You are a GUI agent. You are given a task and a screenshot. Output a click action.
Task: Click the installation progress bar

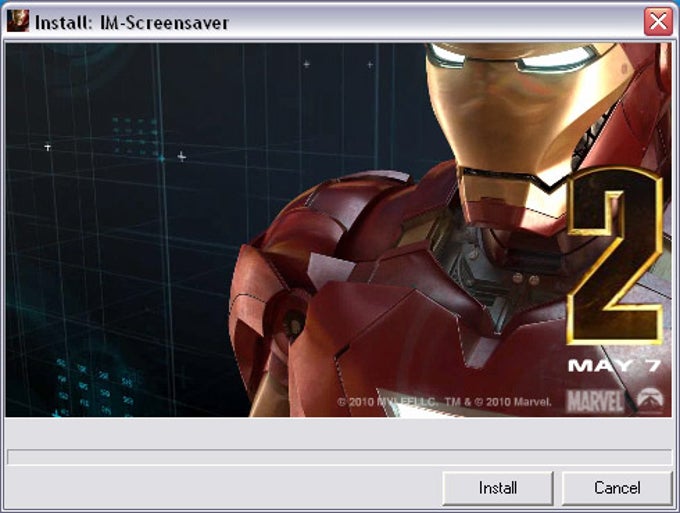[x=340, y=457]
